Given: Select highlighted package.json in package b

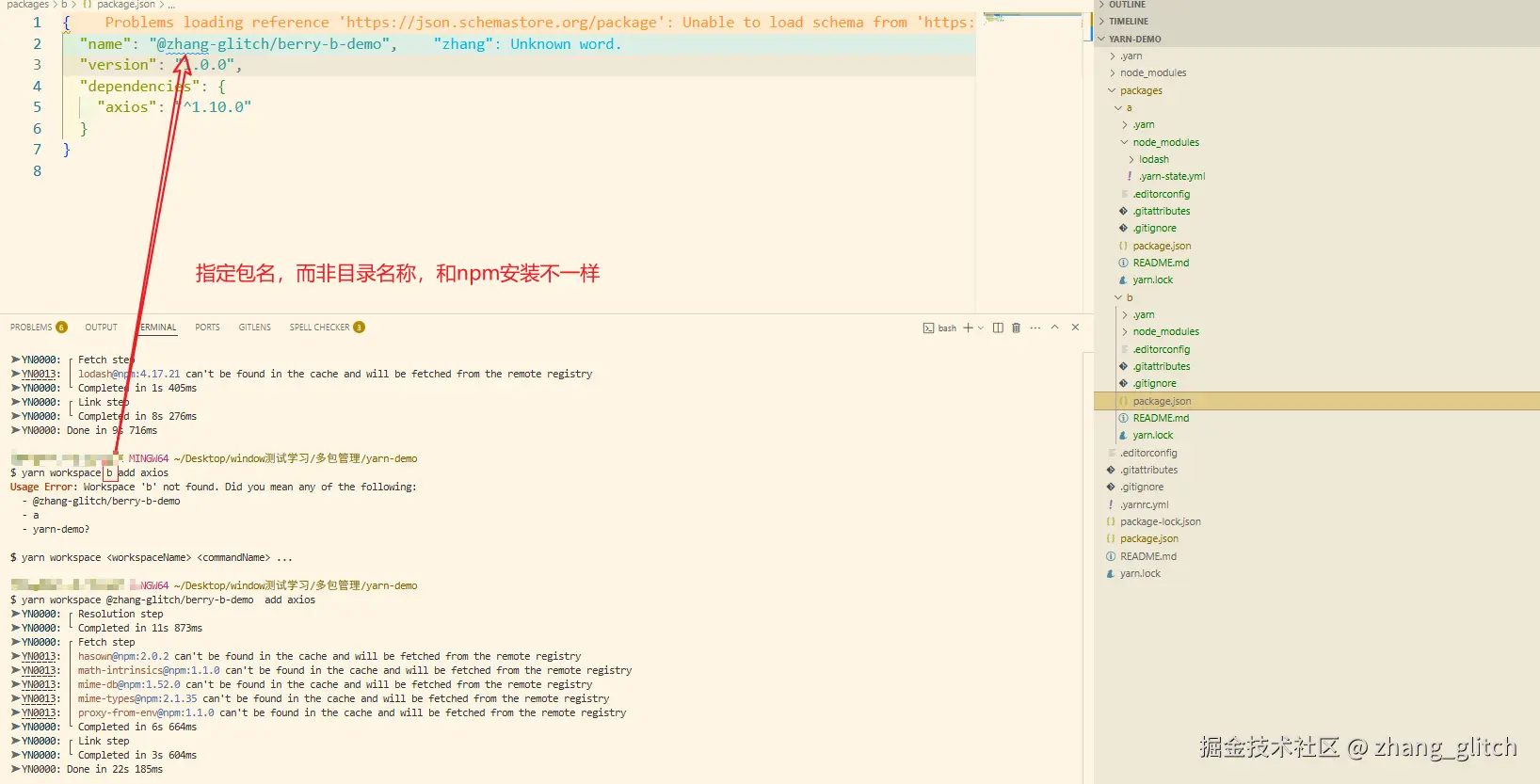Looking at the screenshot, I should pyautogui.click(x=1317, y=402).
